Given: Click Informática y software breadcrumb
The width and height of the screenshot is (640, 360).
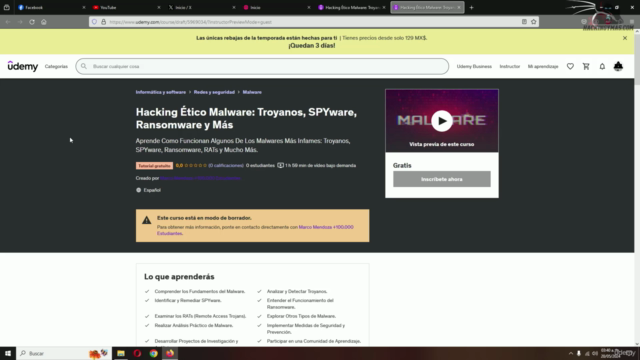Looking at the screenshot, I should (161, 92).
